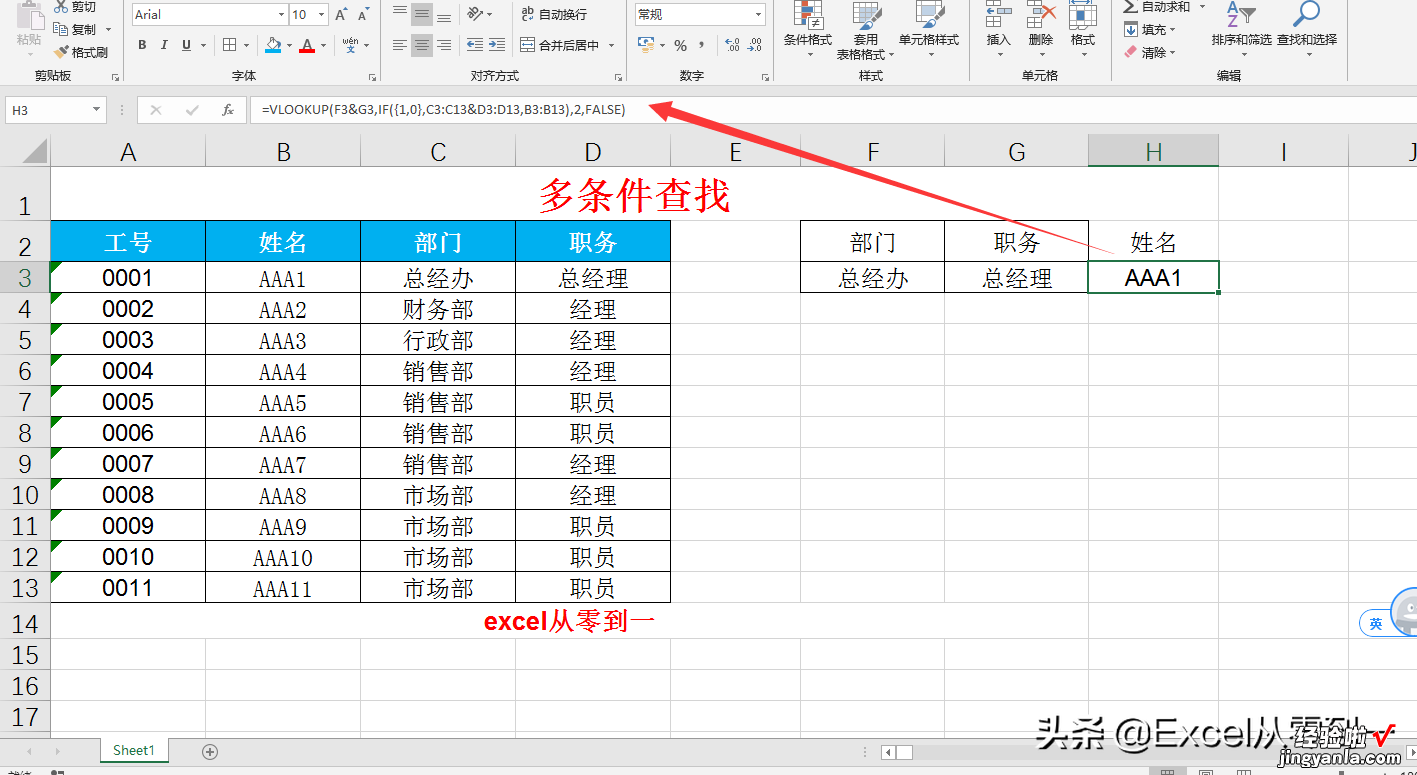Apply Percent Style (%) format
Image resolution: width=1417 pixels, height=775 pixels.
[680, 45]
